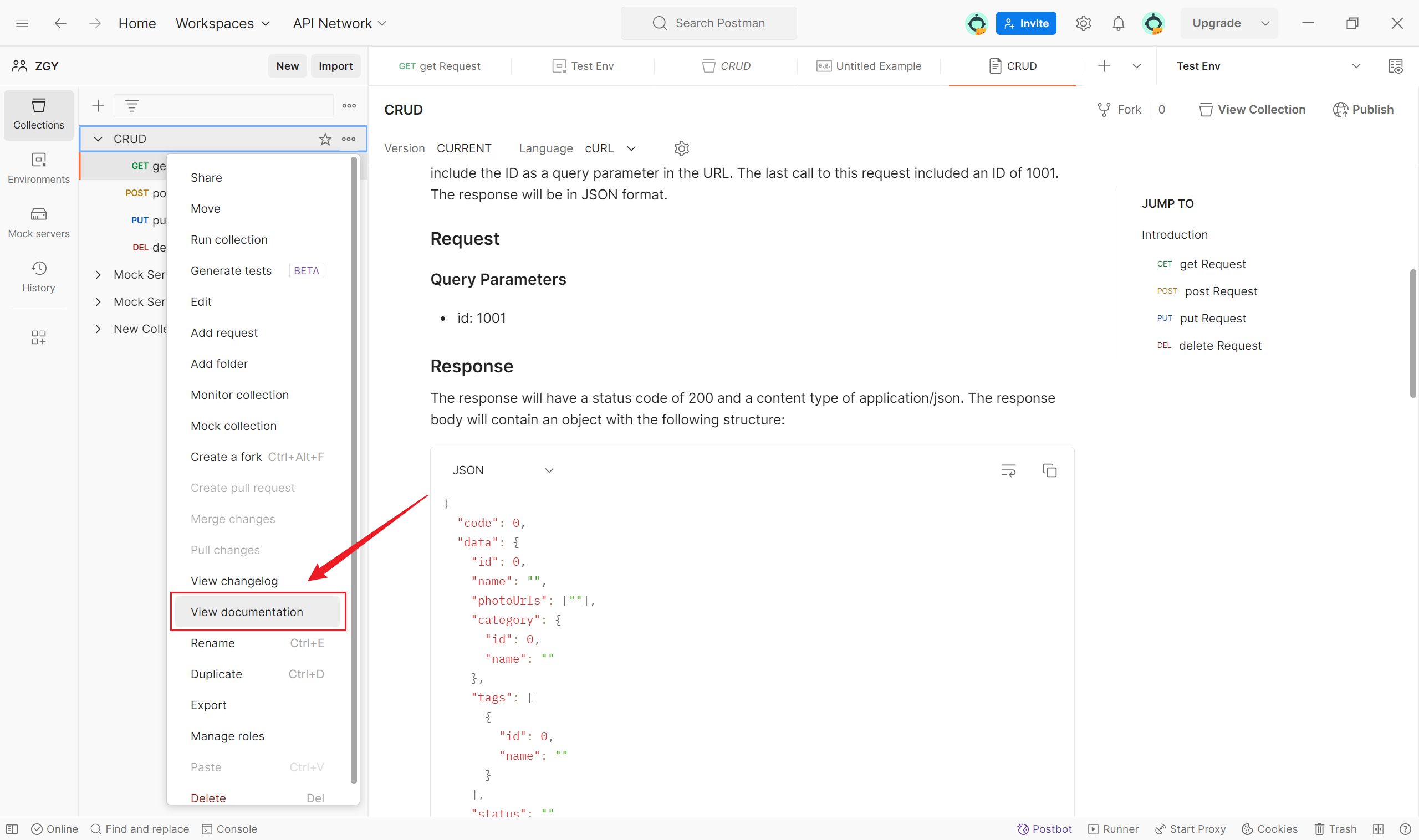The image size is (1419, 840).
Task: Go forward with the right arrow
Action: 95,23
